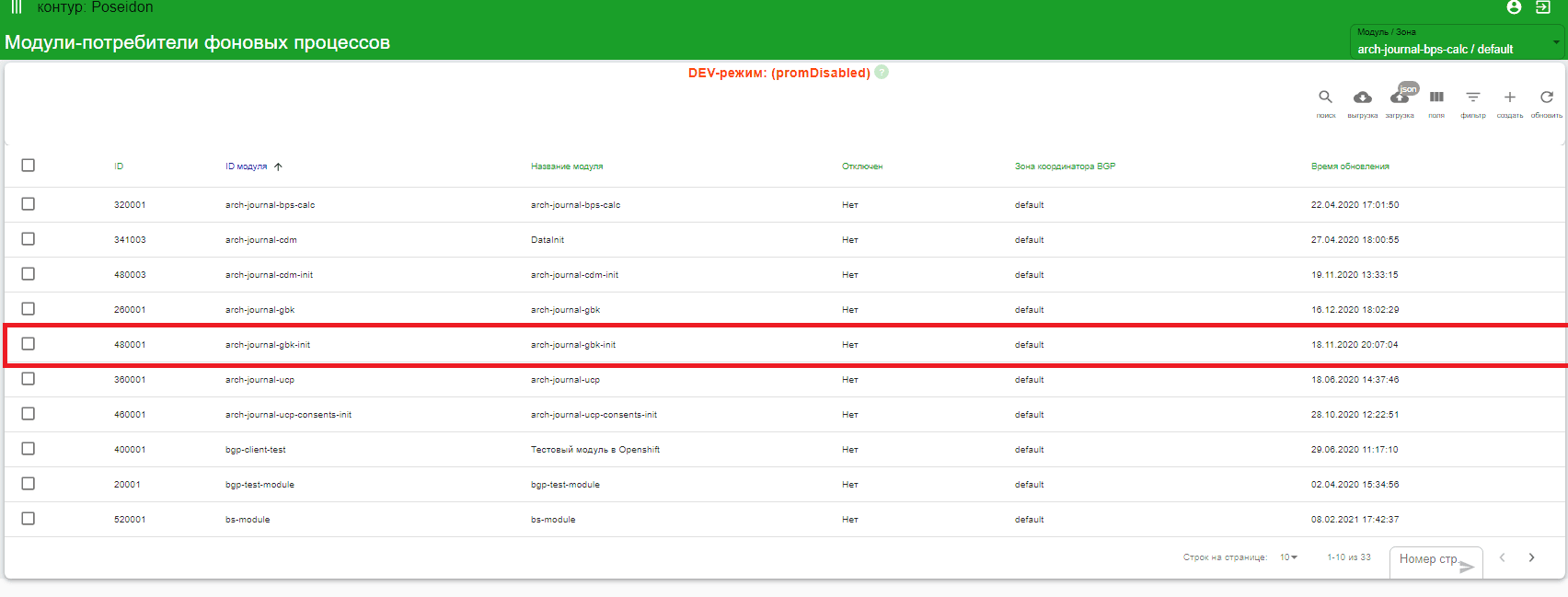Image resolution: width=1568 pixels, height=597 pixels.
Task: Click the Название модуля column header
Action: (x=567, y=166)
